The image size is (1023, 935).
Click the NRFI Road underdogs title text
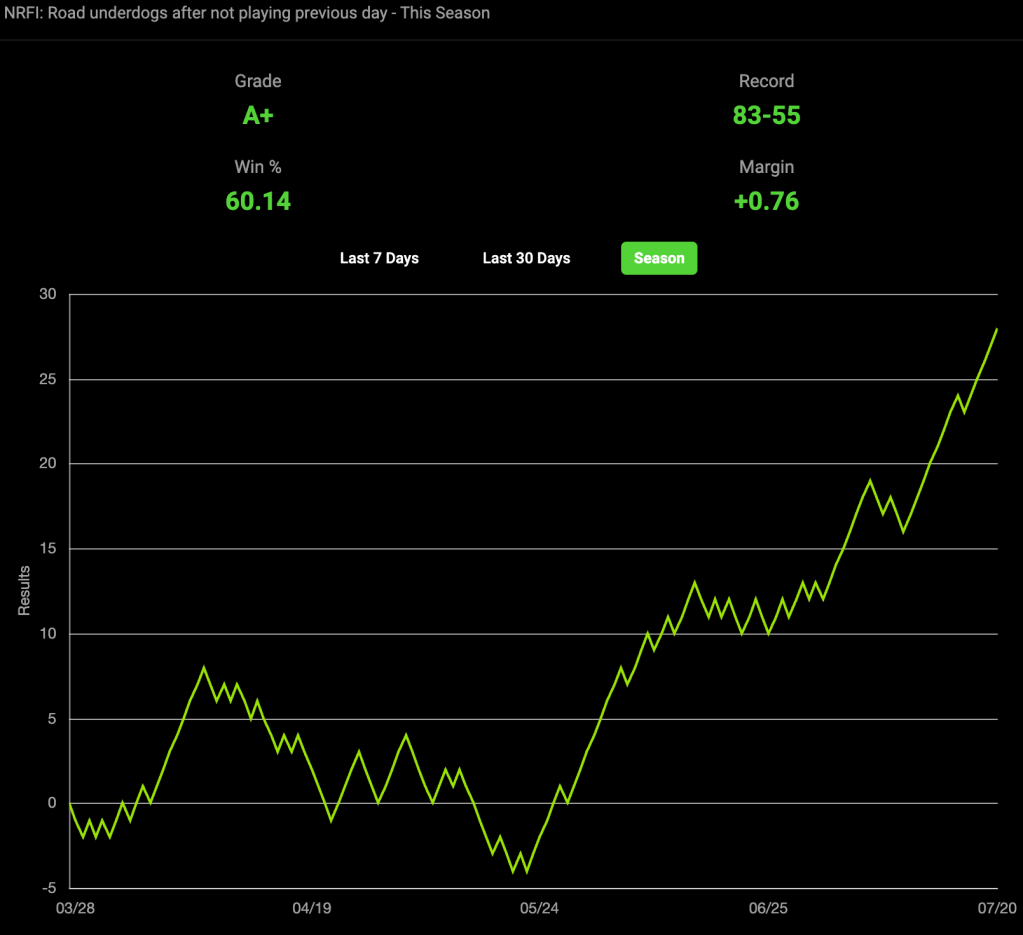point(247,13)
